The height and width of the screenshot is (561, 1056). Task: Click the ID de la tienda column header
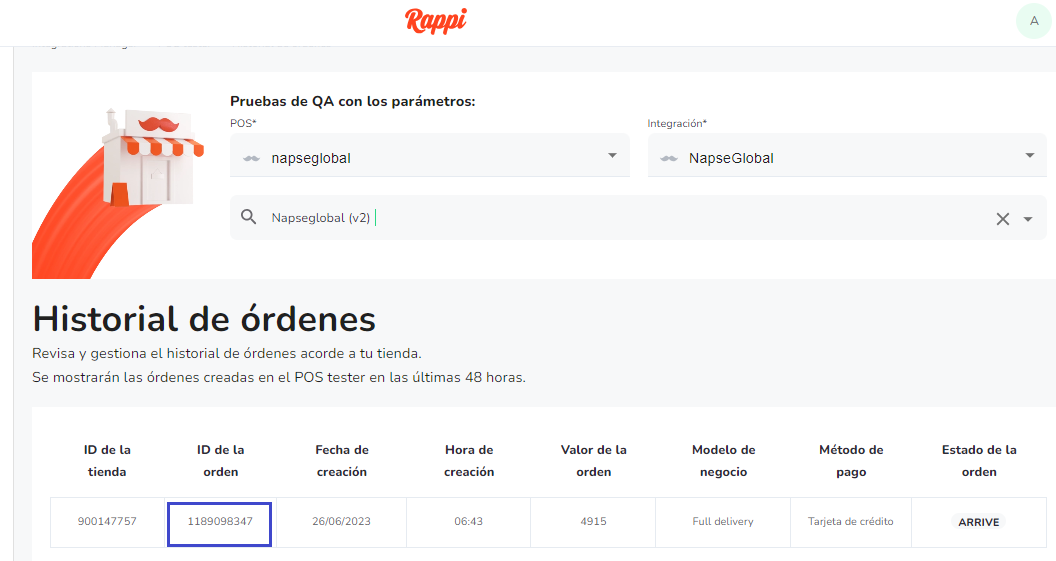(107, 461)
